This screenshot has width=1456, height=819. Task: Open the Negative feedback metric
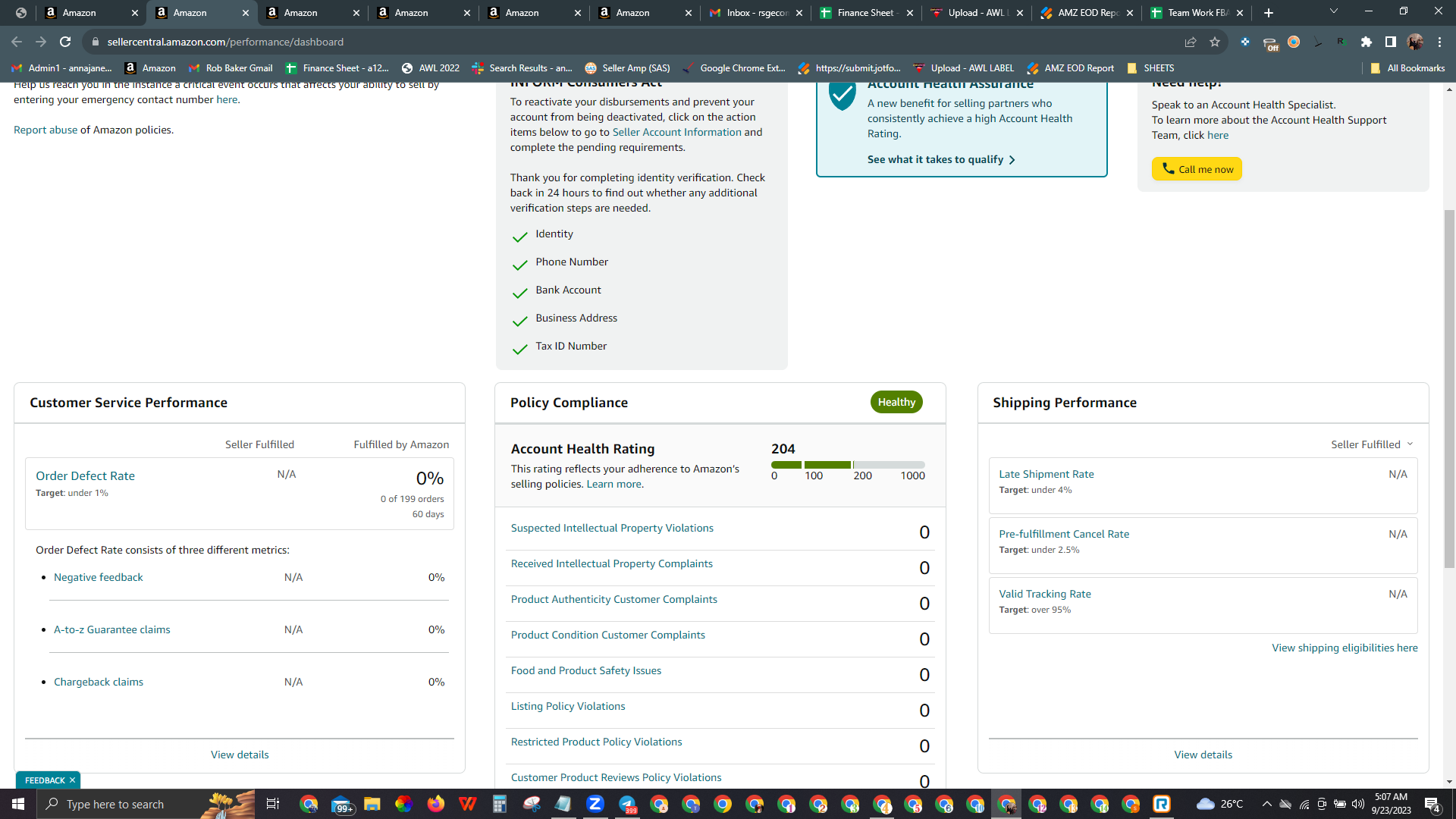pyautogui.click(x=98, y=577)
